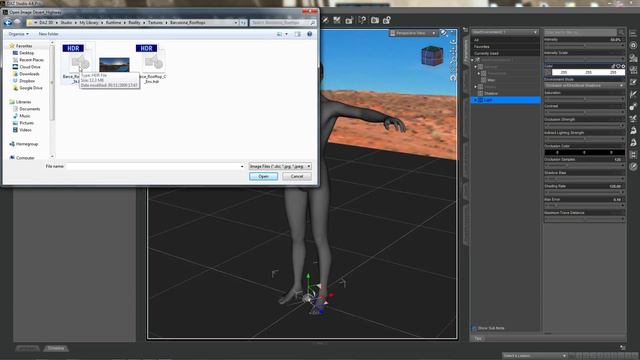
Task: Click the File name input field
Action: click(155, 167)
